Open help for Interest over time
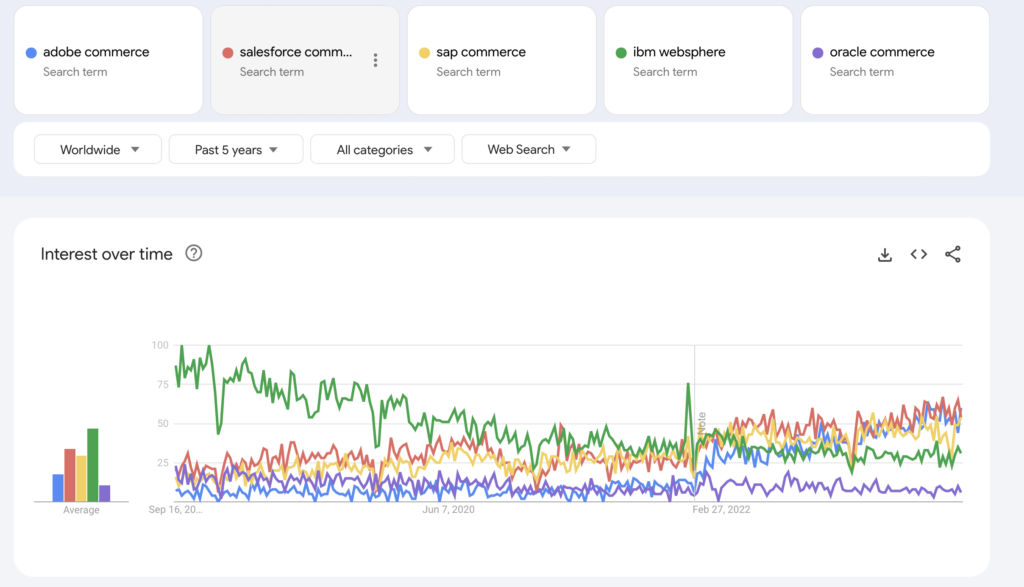This screenshot has width=1024, height=587. [193, 253]
